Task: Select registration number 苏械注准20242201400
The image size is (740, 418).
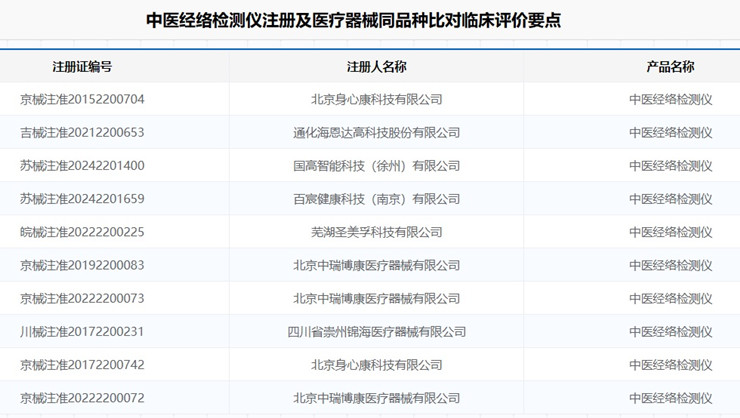Action: [x=82, y=166]
